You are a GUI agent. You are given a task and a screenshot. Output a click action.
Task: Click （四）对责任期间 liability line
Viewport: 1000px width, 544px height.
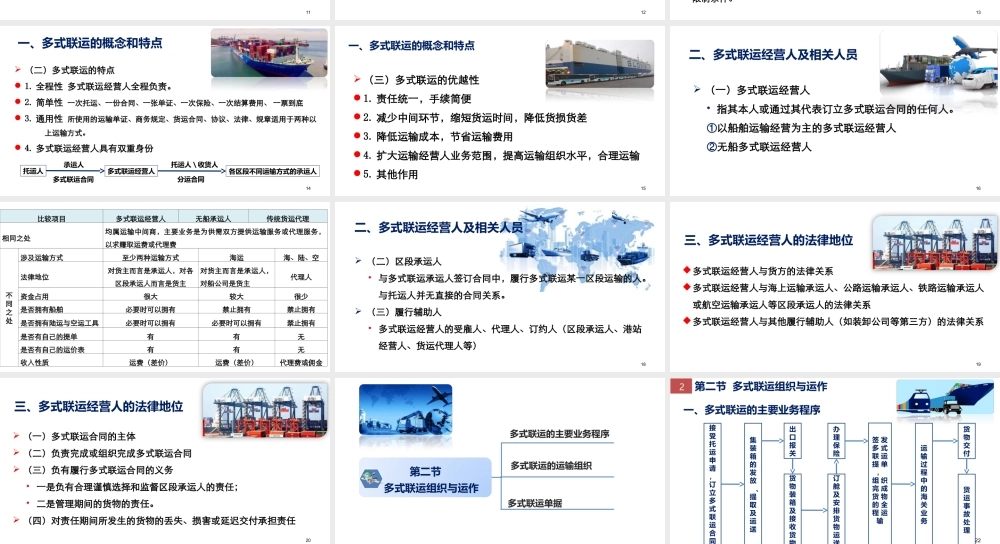[161, 520]
